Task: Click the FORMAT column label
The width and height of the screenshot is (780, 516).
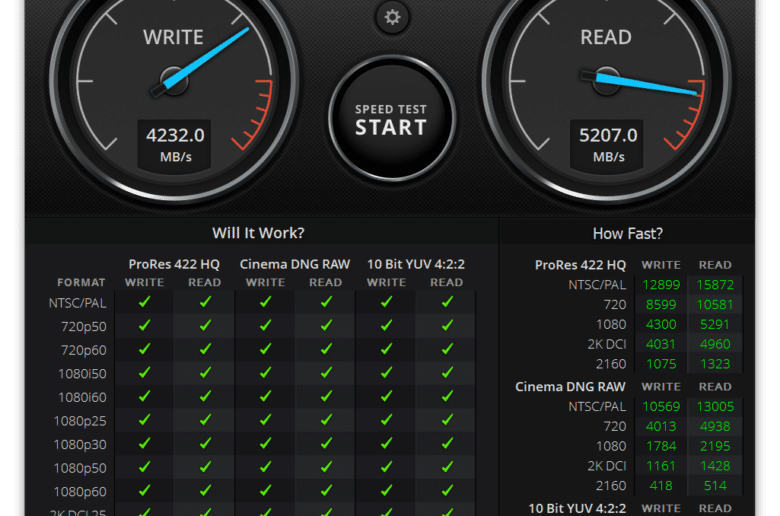Action: click(x=81, y=283)
